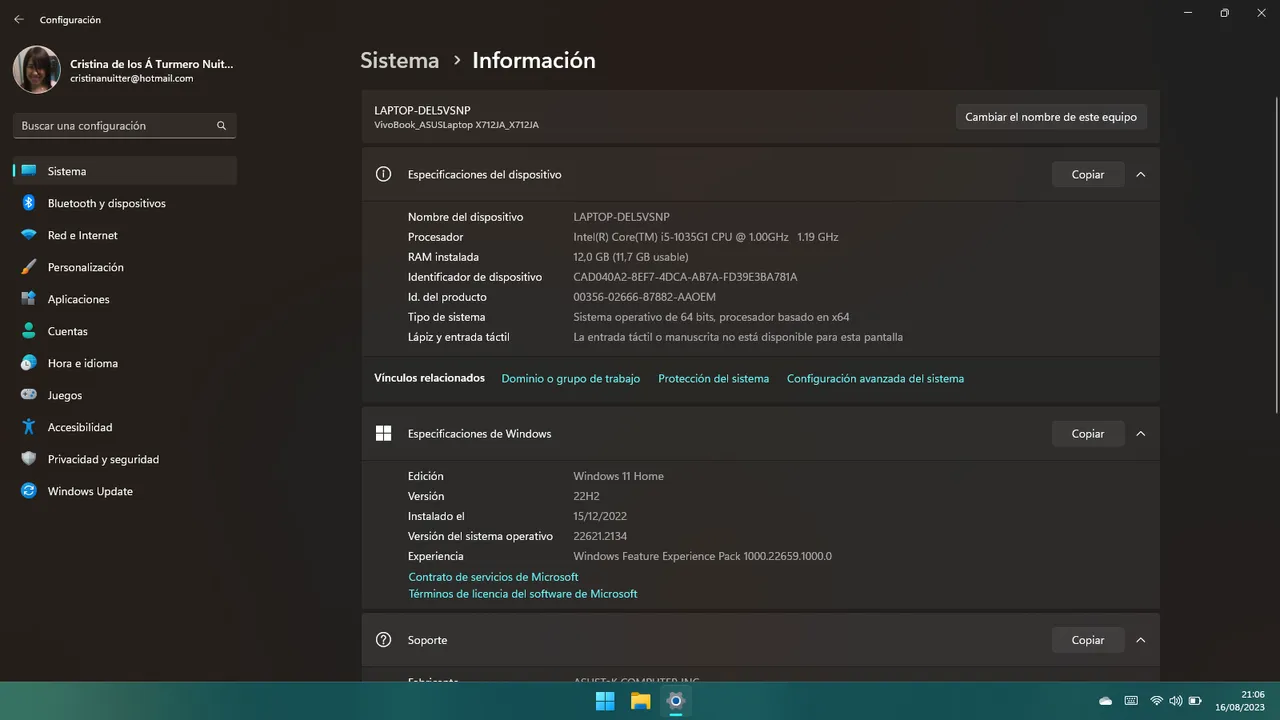This screenshot has width=1280, height=720.
Task: Open Contrato de servicios de Microsoft
Action: 493,577
